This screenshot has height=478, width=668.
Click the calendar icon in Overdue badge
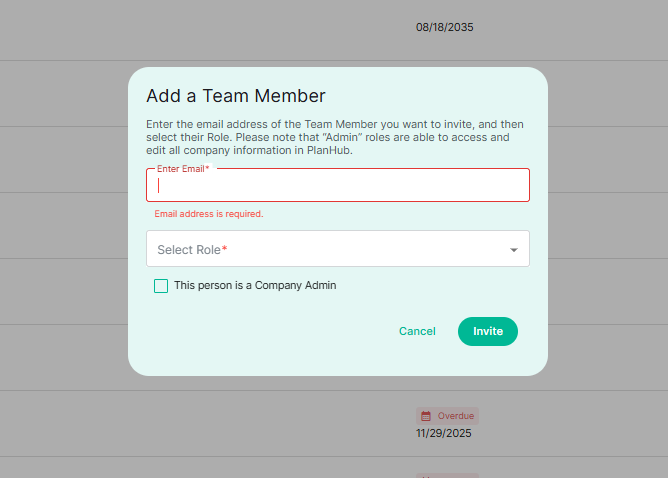click(426, 416)
